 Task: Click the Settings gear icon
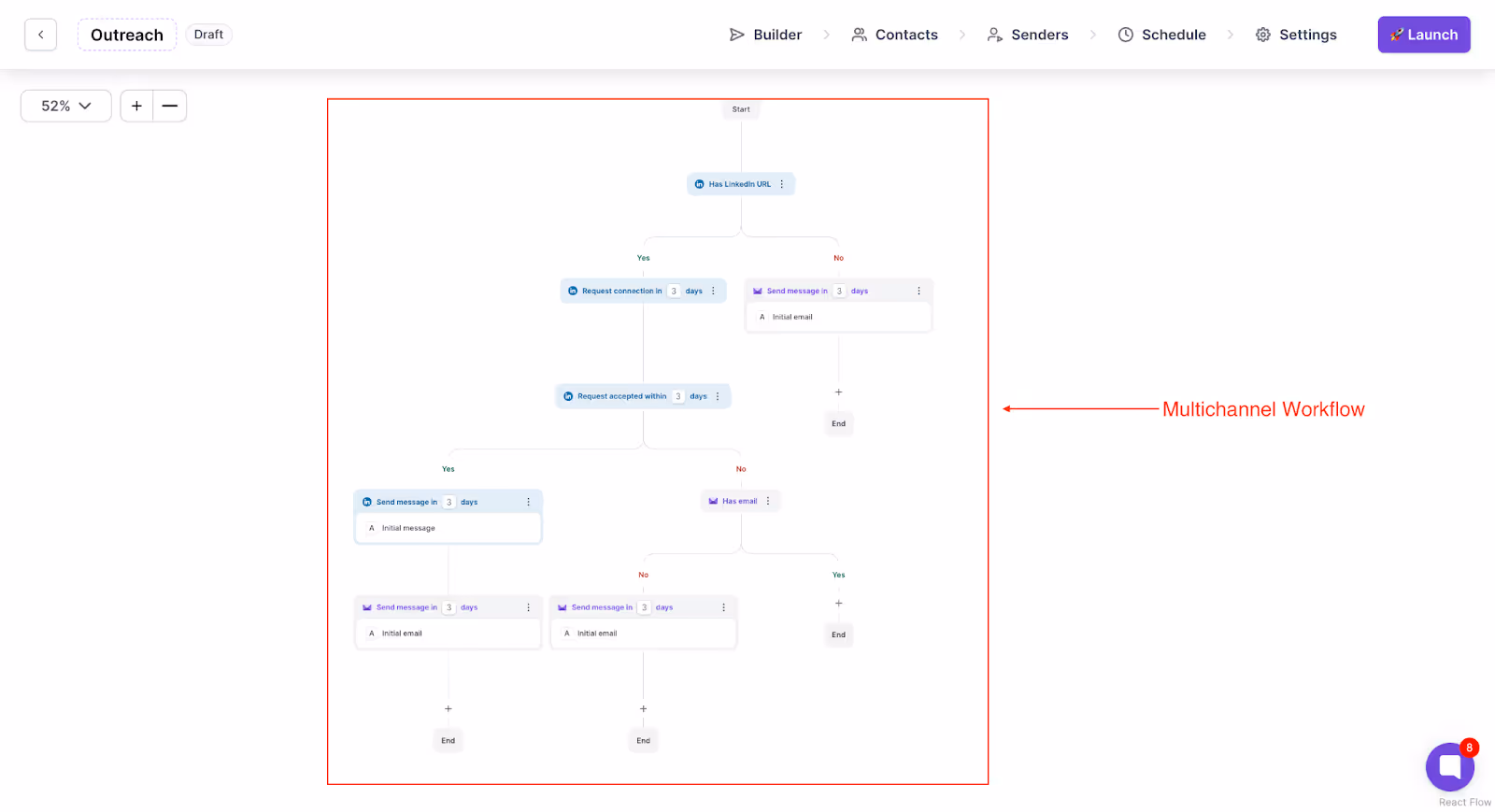1263,35
